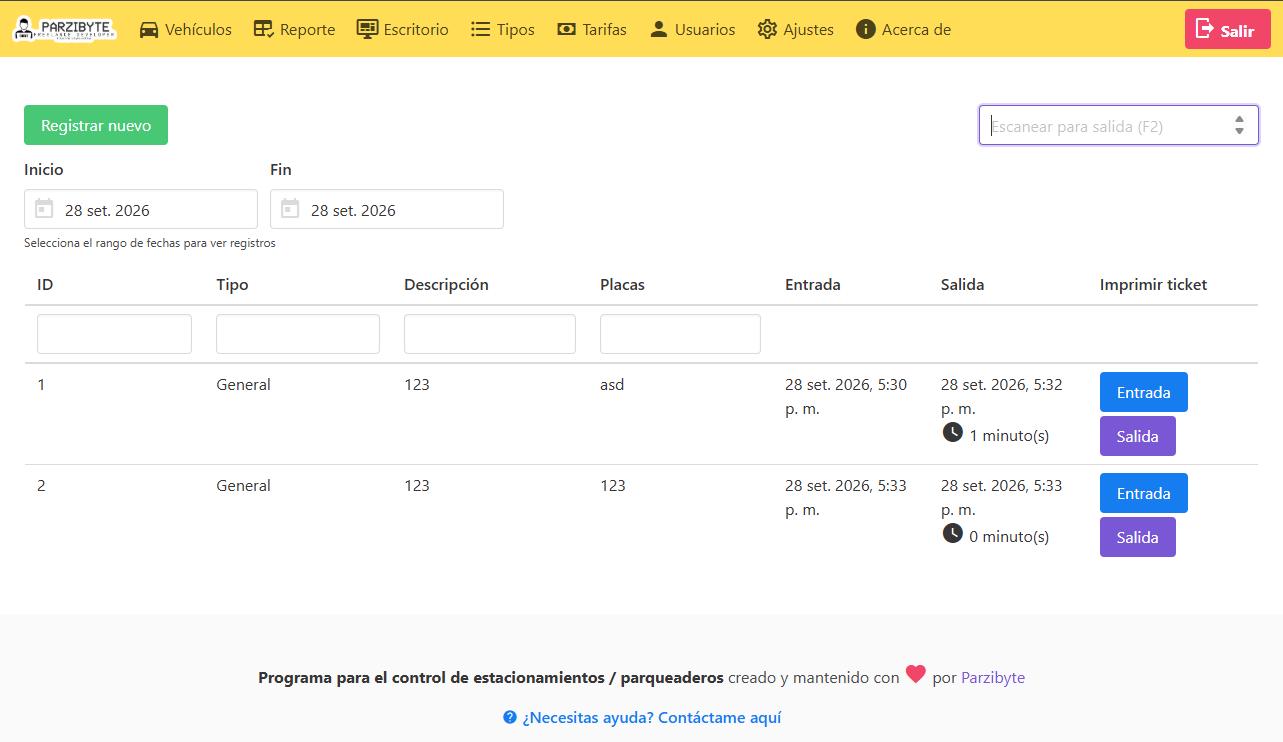Open the Escritorio page
The width and height of the screenshot is (1283, 742).
[x=403, y=30]
